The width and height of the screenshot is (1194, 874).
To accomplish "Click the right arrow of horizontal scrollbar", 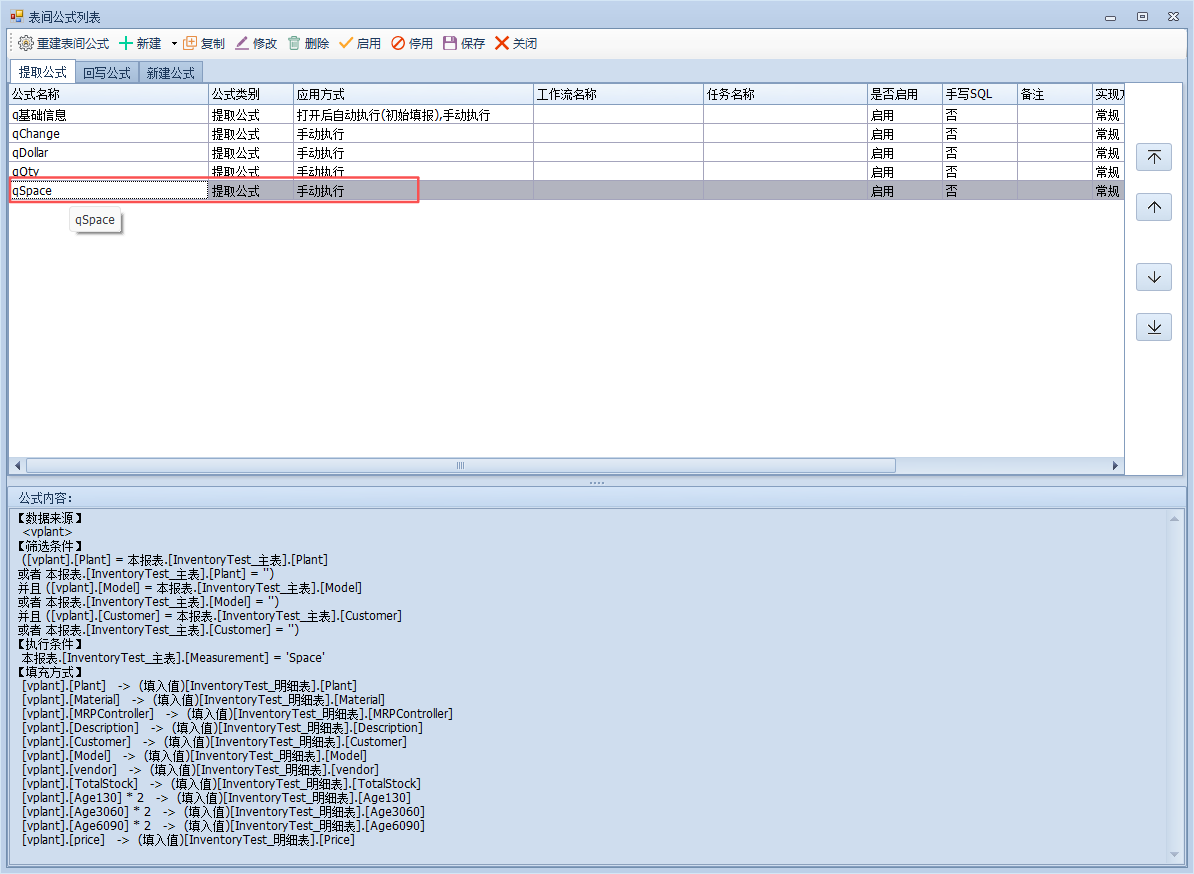I will click(x=1115, y=465).
